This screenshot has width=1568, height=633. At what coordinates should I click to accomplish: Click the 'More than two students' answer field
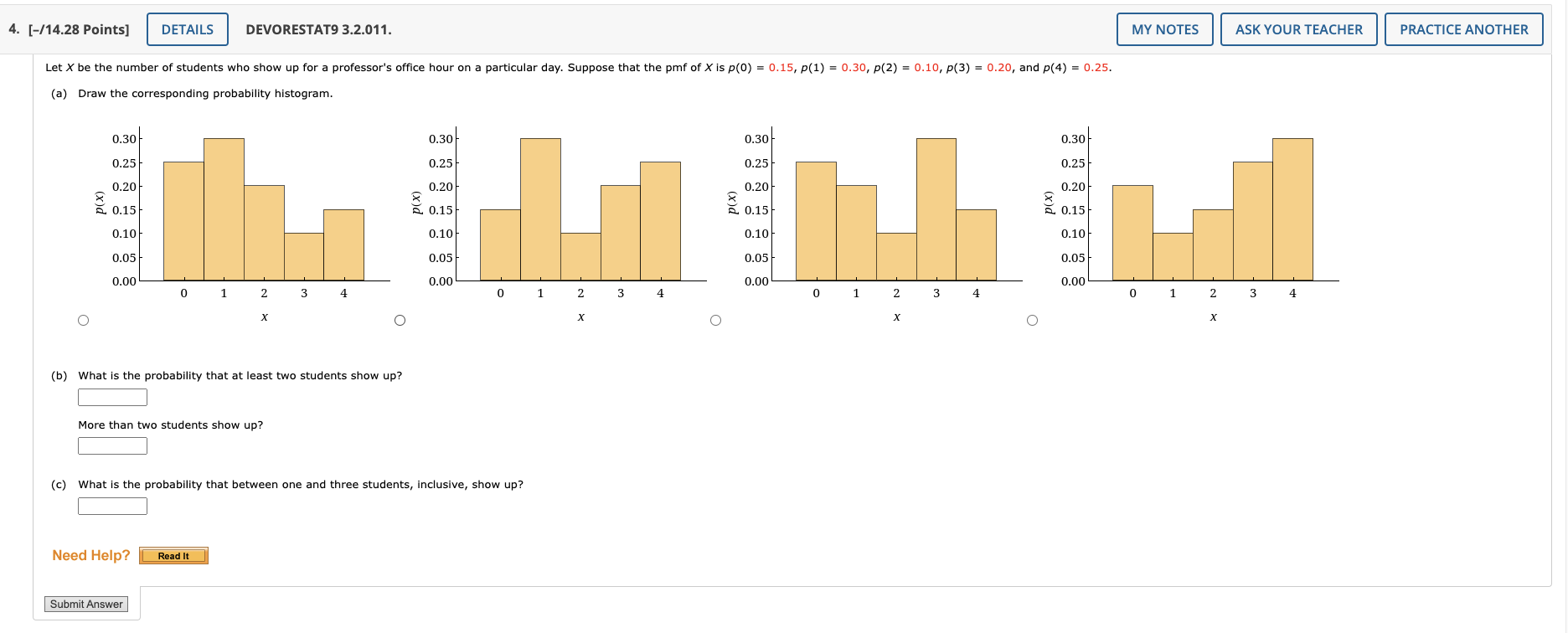112,445
